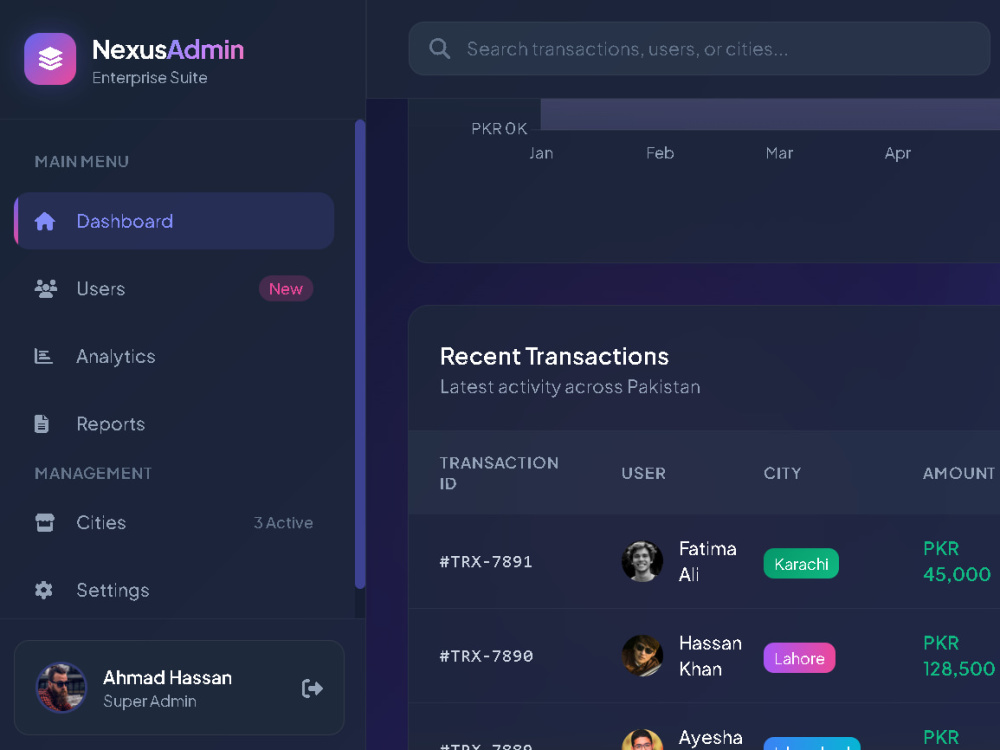The width and height of the screenshot is (1000, 750).
Task: Click the Hassan Khan user name
Action: tap(710, 656)
